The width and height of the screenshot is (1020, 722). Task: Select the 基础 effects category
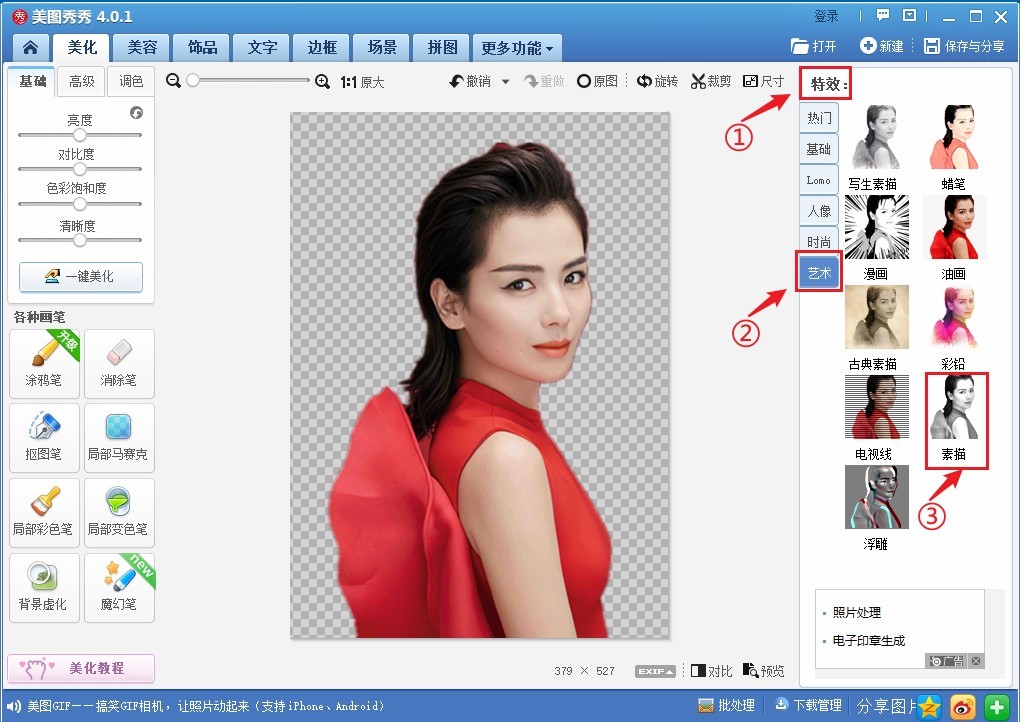pos(819,149)
